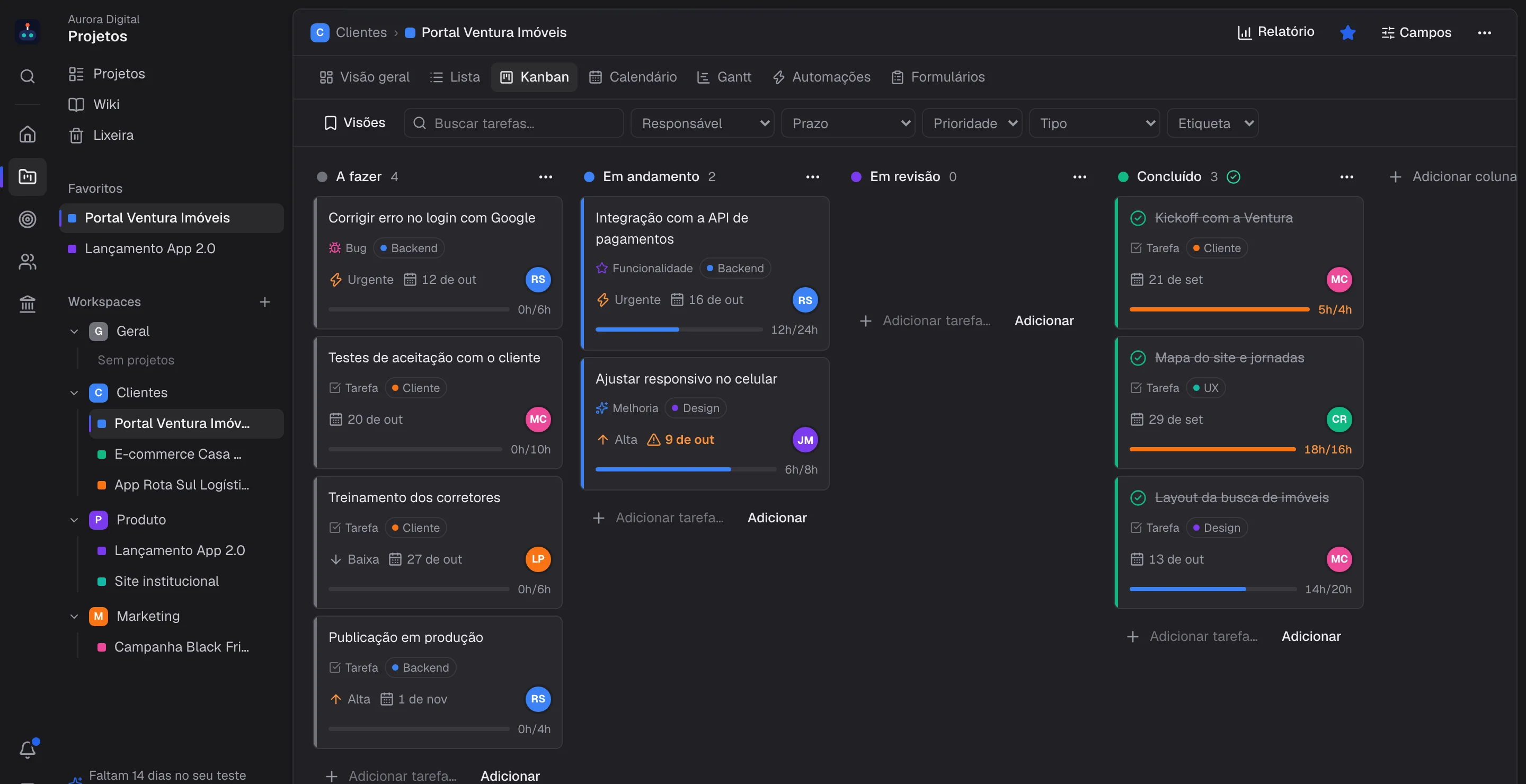Image resolution: width=1526 pixels, height=784 pixels.
Task: Switch to the Gantt tab
Action: click(x=724, y=77)
